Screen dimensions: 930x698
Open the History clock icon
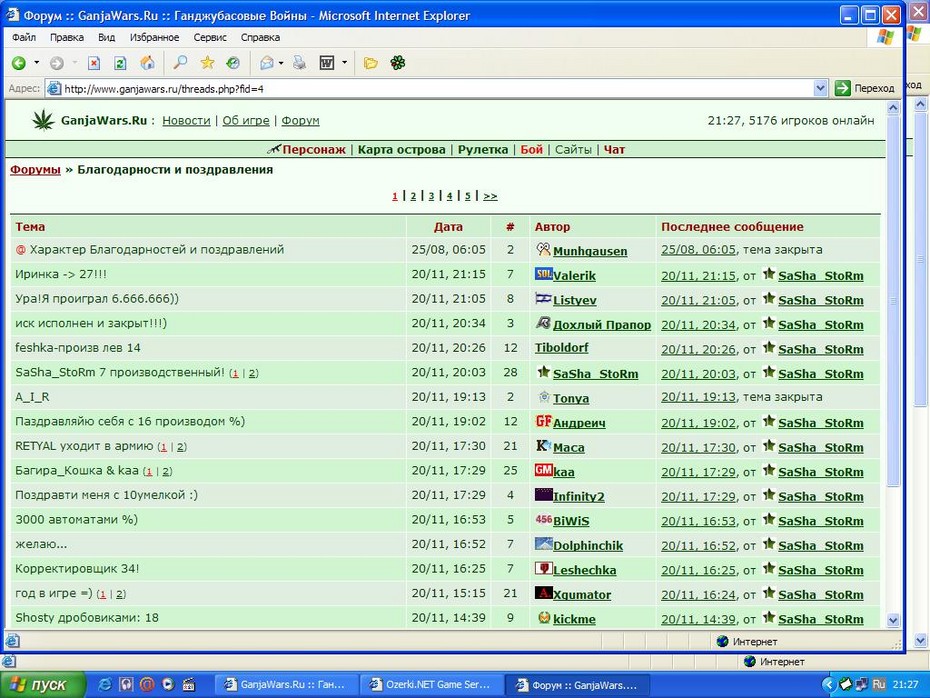[233, 62]
